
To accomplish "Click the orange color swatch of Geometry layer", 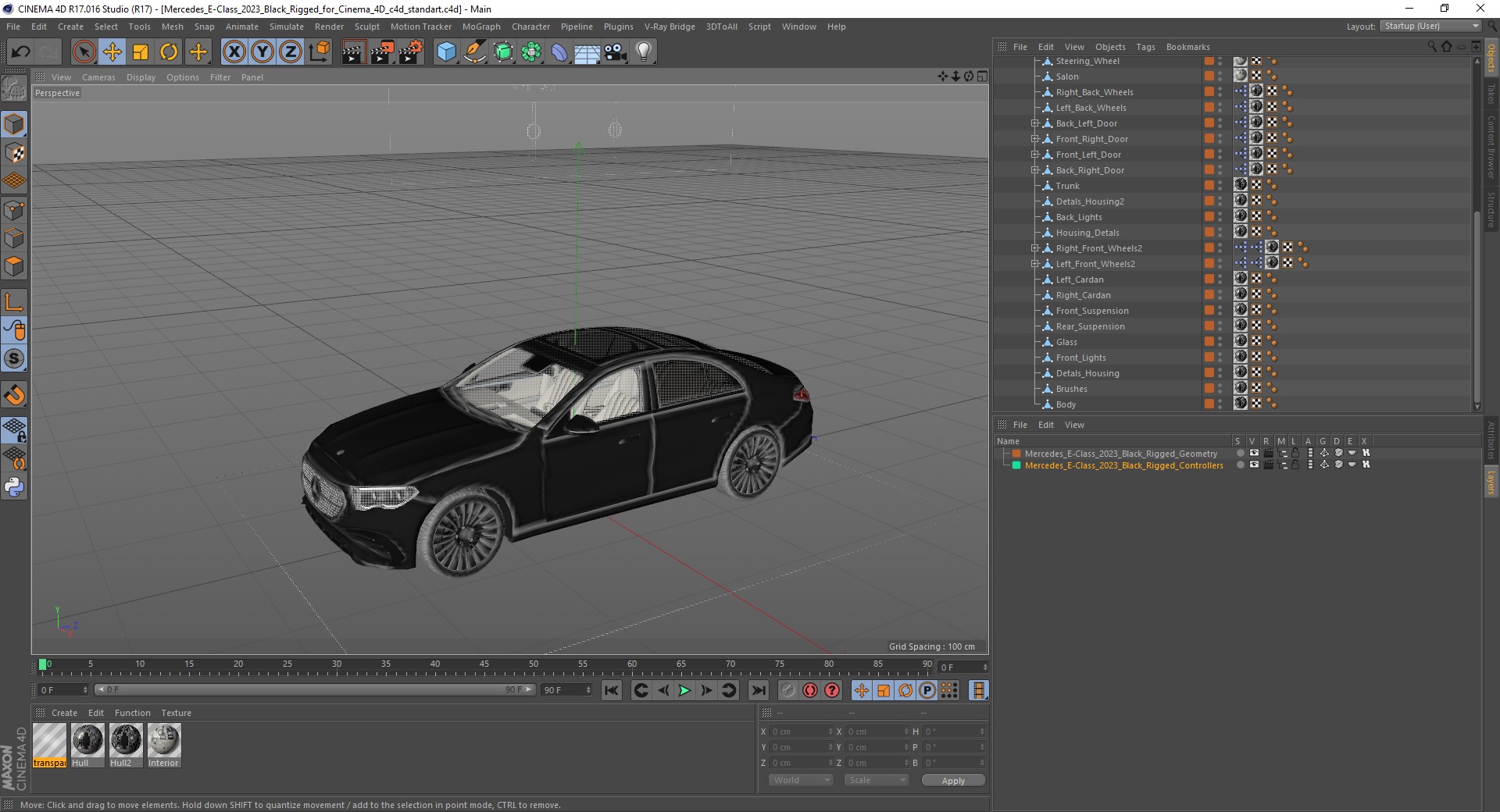I will [1016, 454].
